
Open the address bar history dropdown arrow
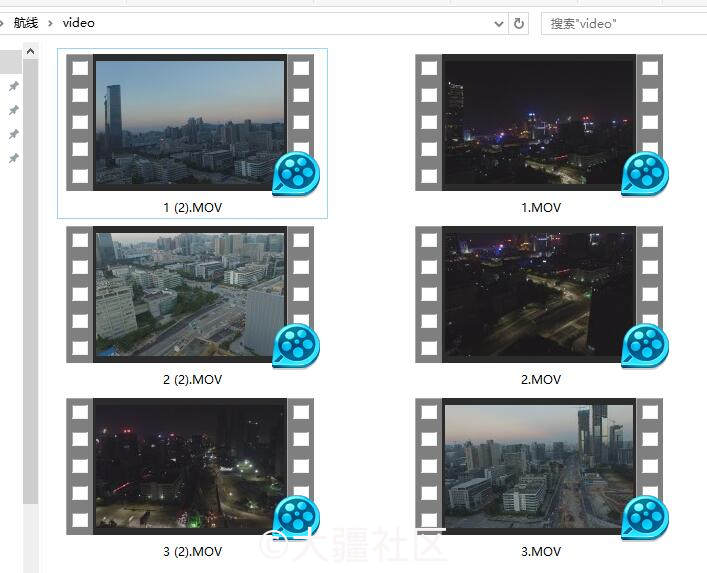(x=499, y=23)
